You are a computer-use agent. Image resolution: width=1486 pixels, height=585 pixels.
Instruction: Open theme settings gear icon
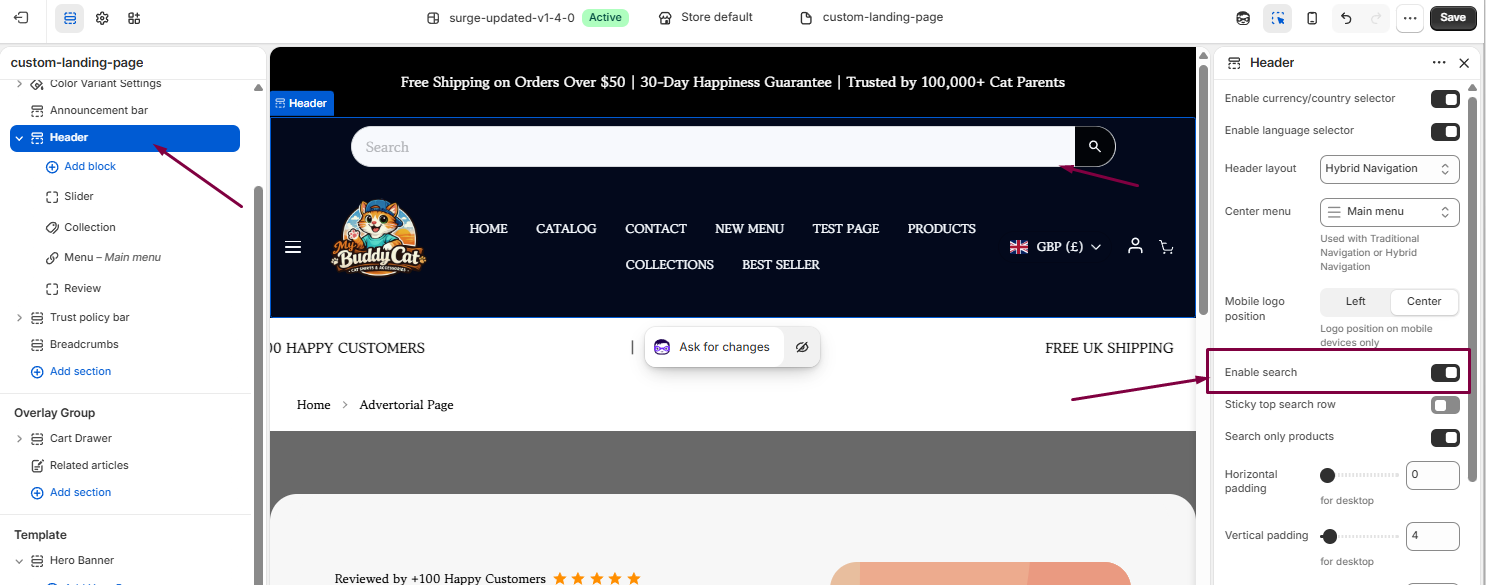click(102, 18)
